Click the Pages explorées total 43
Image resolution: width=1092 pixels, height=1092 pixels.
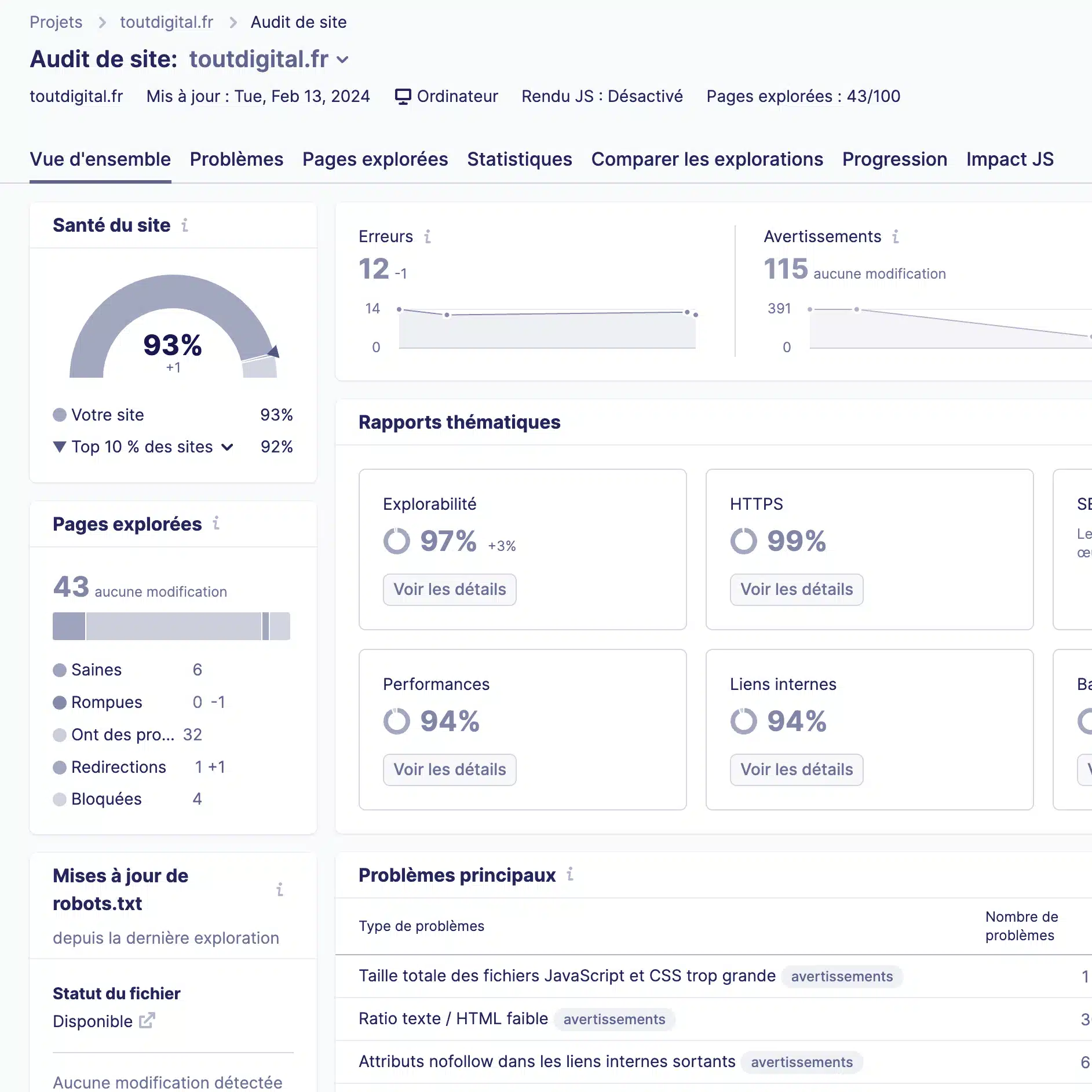pos(71,586)
